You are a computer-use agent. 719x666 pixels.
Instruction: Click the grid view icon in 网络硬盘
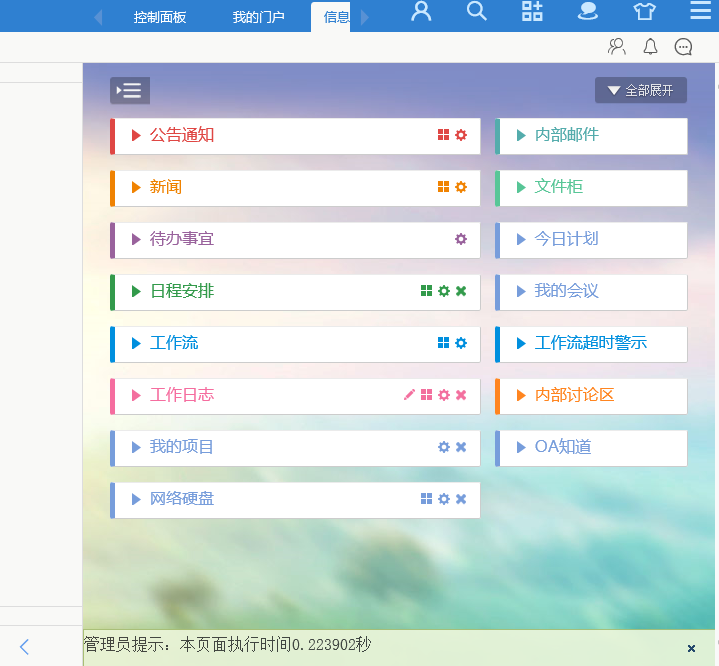tap(427, 499)
